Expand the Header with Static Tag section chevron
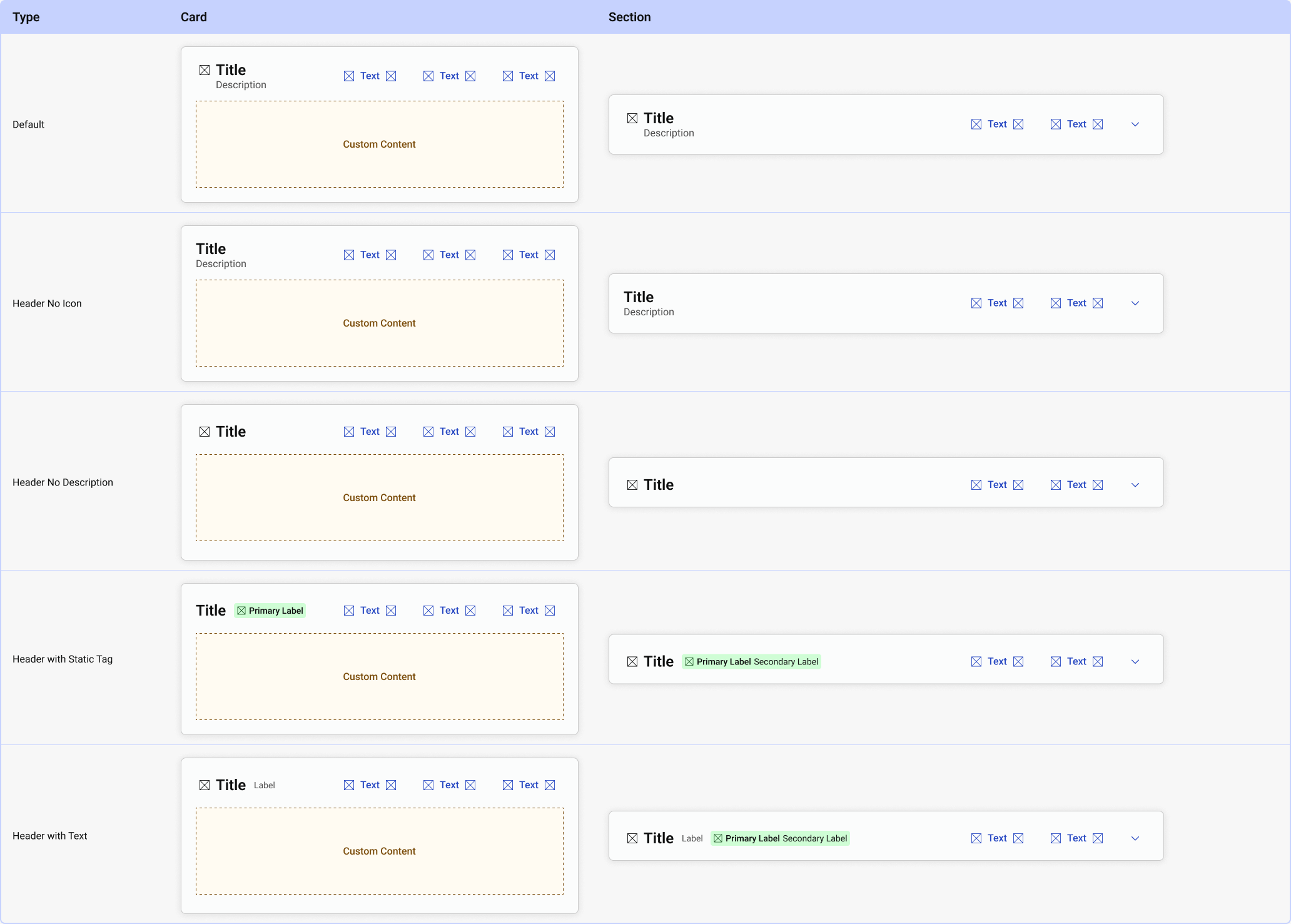 tap(1135, 662)
